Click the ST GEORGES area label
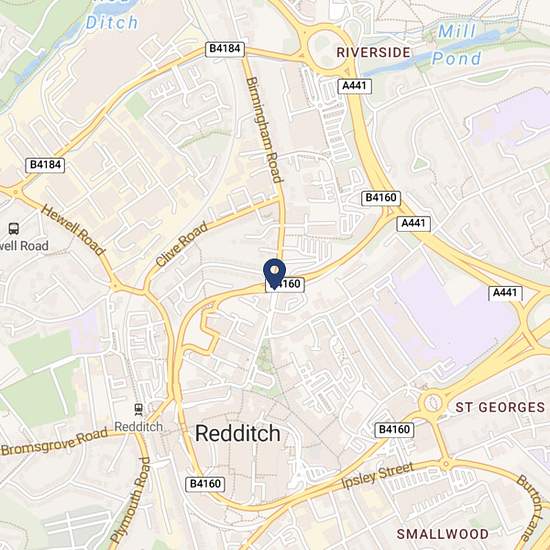The image size is (550, 550). point(500,408)
